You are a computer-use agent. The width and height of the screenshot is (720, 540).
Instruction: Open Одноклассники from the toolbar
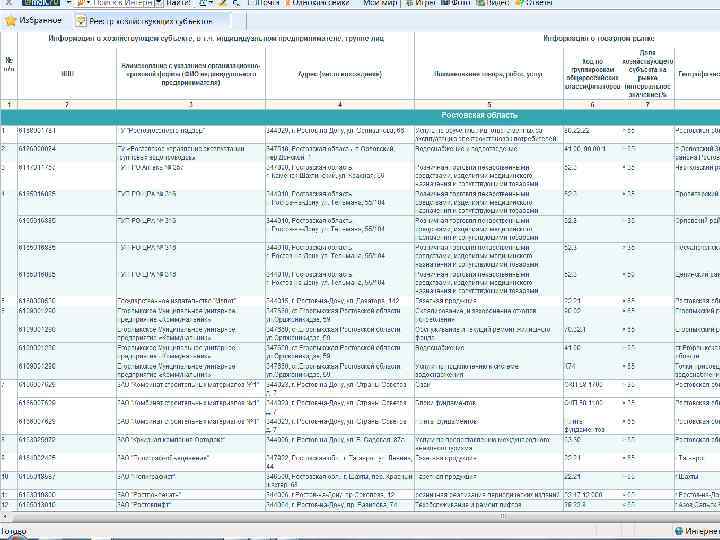coord(318,4)
